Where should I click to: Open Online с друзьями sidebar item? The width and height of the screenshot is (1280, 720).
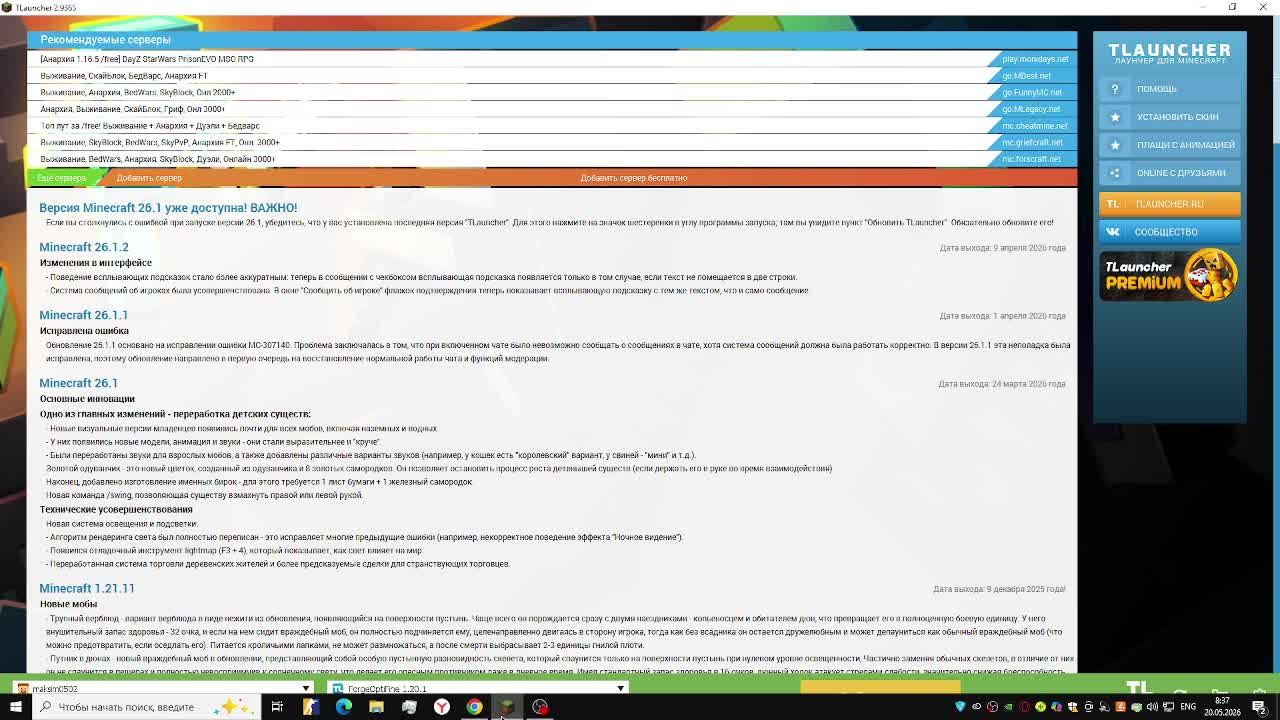pos(1169,173)
